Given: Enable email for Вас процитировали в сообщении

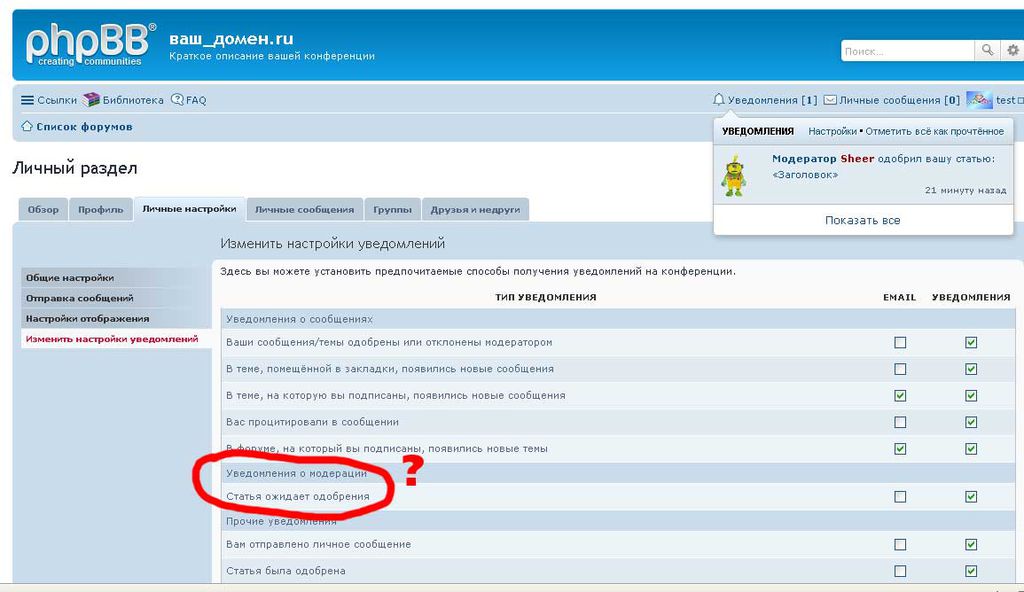Looking at the screenshot, I should [x=900, y=422].
